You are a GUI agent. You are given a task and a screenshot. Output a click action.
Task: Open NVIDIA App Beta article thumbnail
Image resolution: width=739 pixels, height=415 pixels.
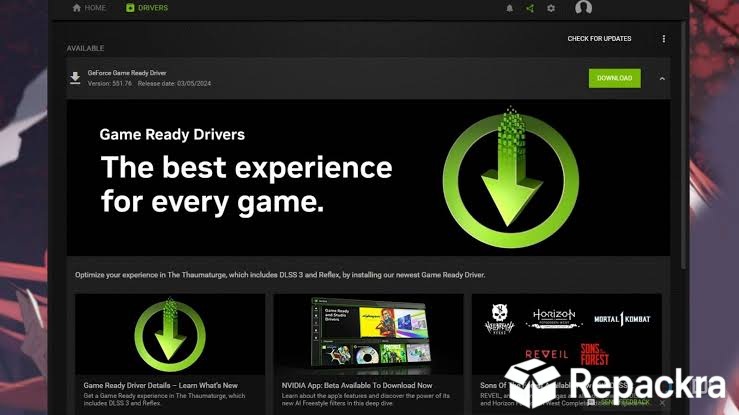point(369,334)
